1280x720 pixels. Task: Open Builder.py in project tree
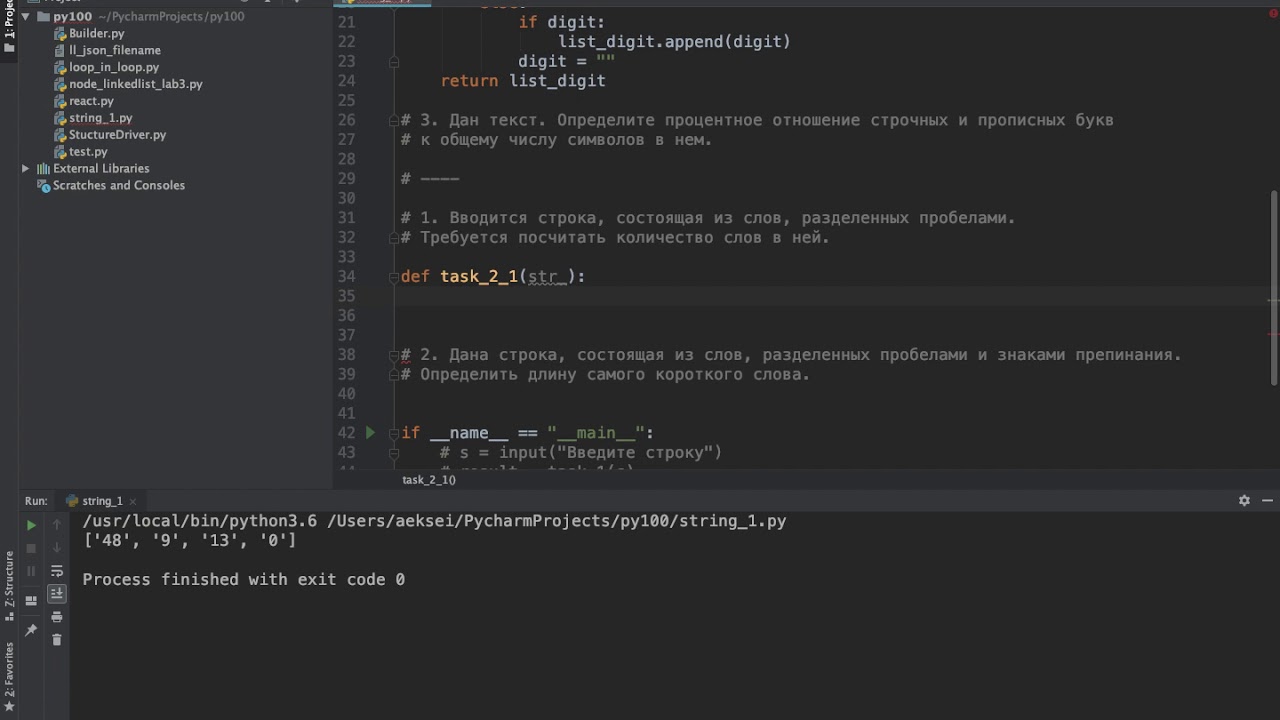97,34
